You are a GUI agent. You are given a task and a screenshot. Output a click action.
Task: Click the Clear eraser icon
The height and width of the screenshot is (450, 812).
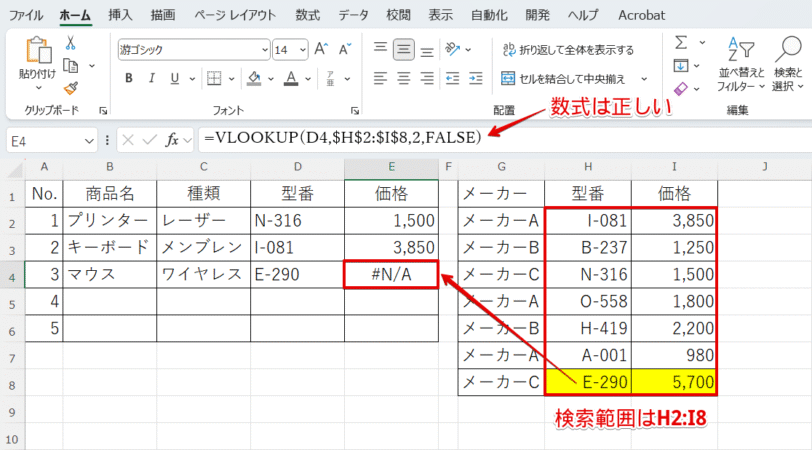[x=680, y=89]
